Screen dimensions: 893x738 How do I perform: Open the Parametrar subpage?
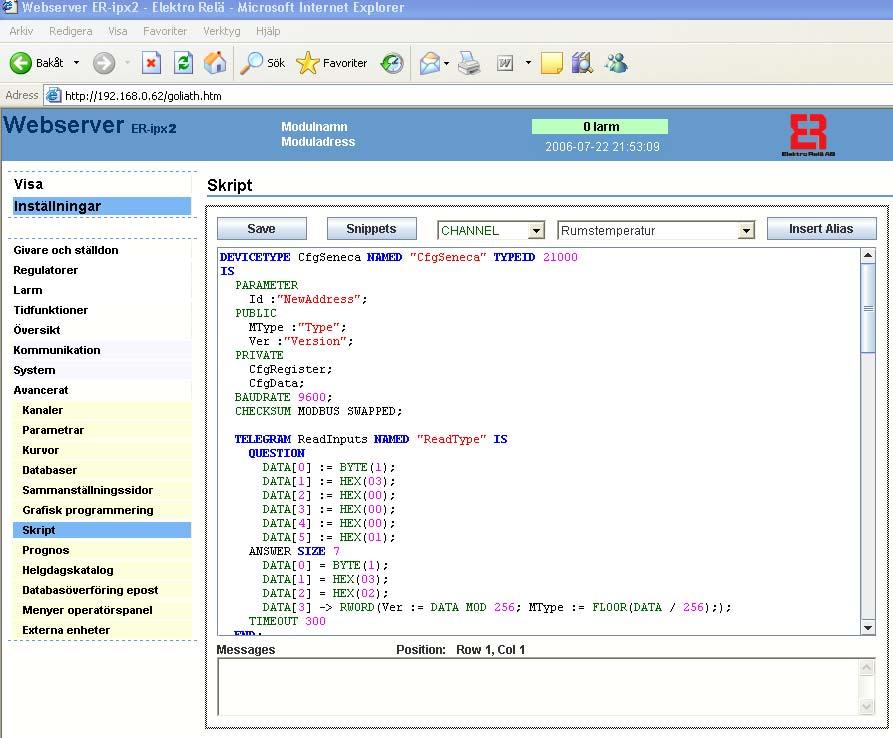point(102,430)
